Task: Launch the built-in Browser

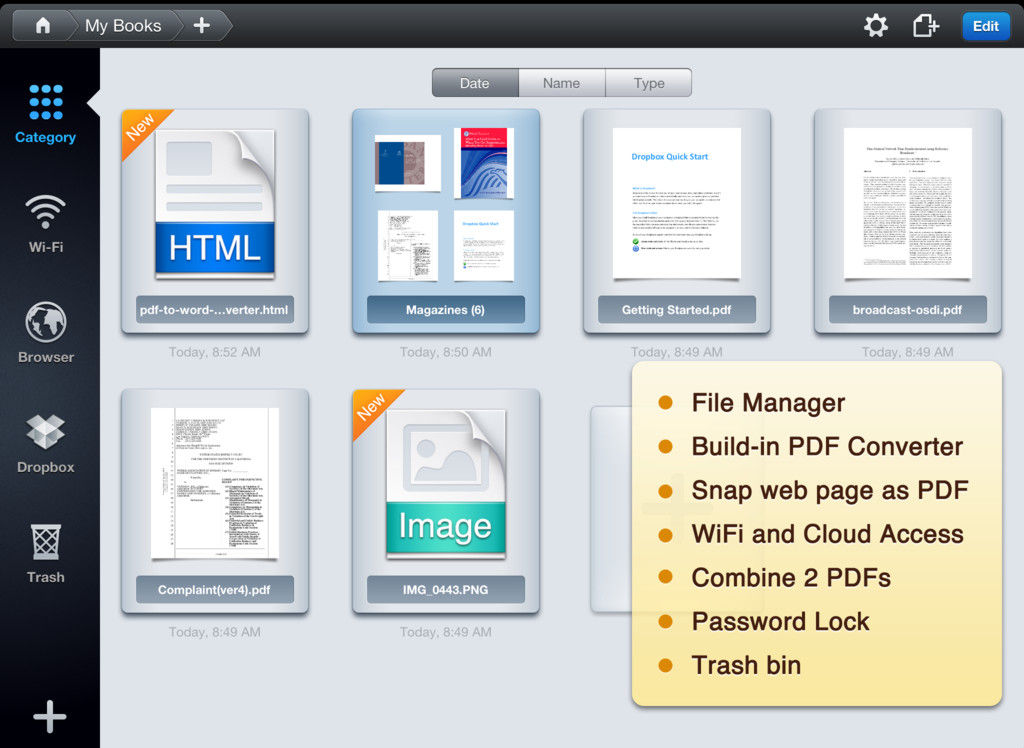Action: tap(46, 333)
